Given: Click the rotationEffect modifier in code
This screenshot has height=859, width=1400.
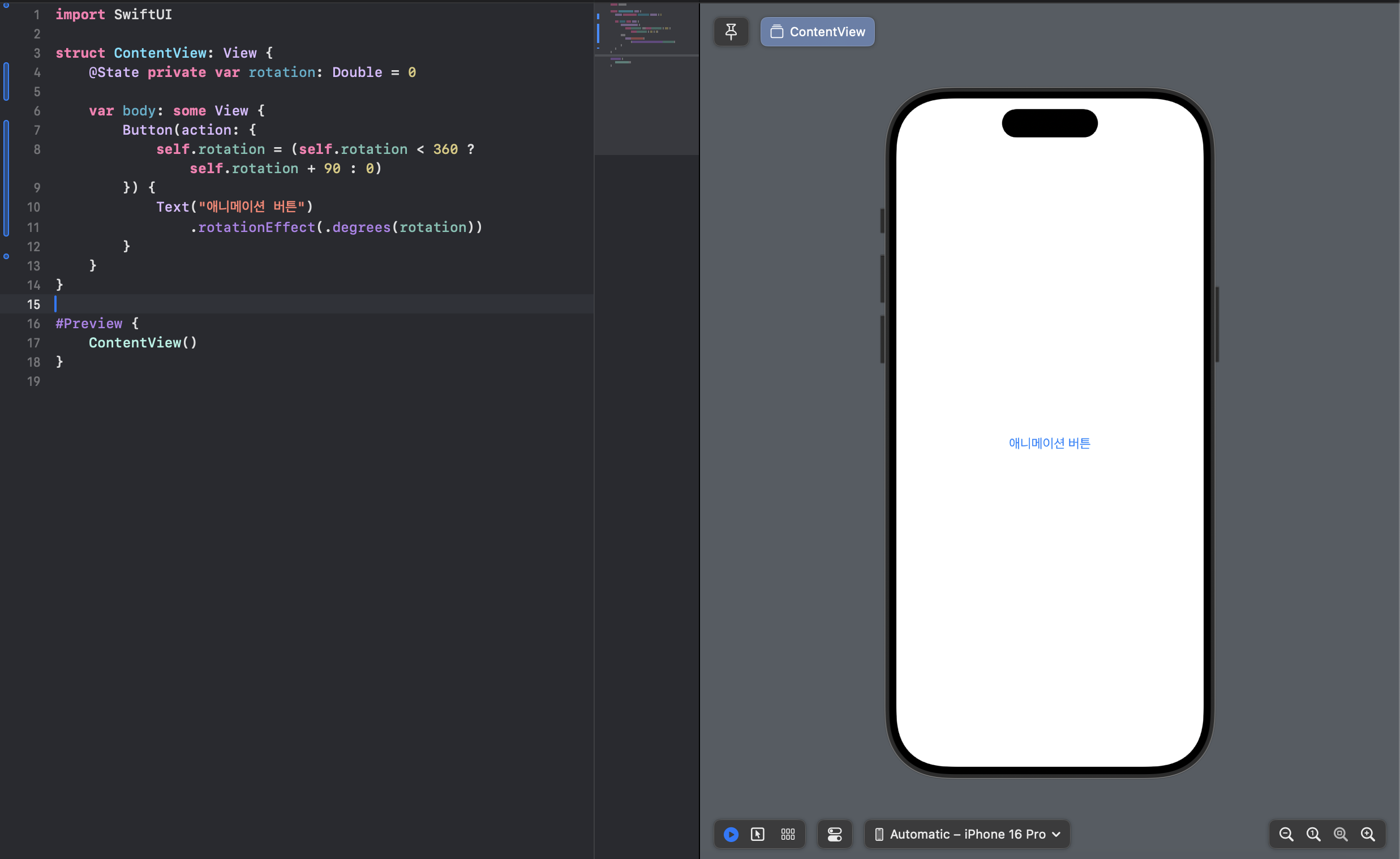Looking at the screenshot, I should (x=256, y=227).
